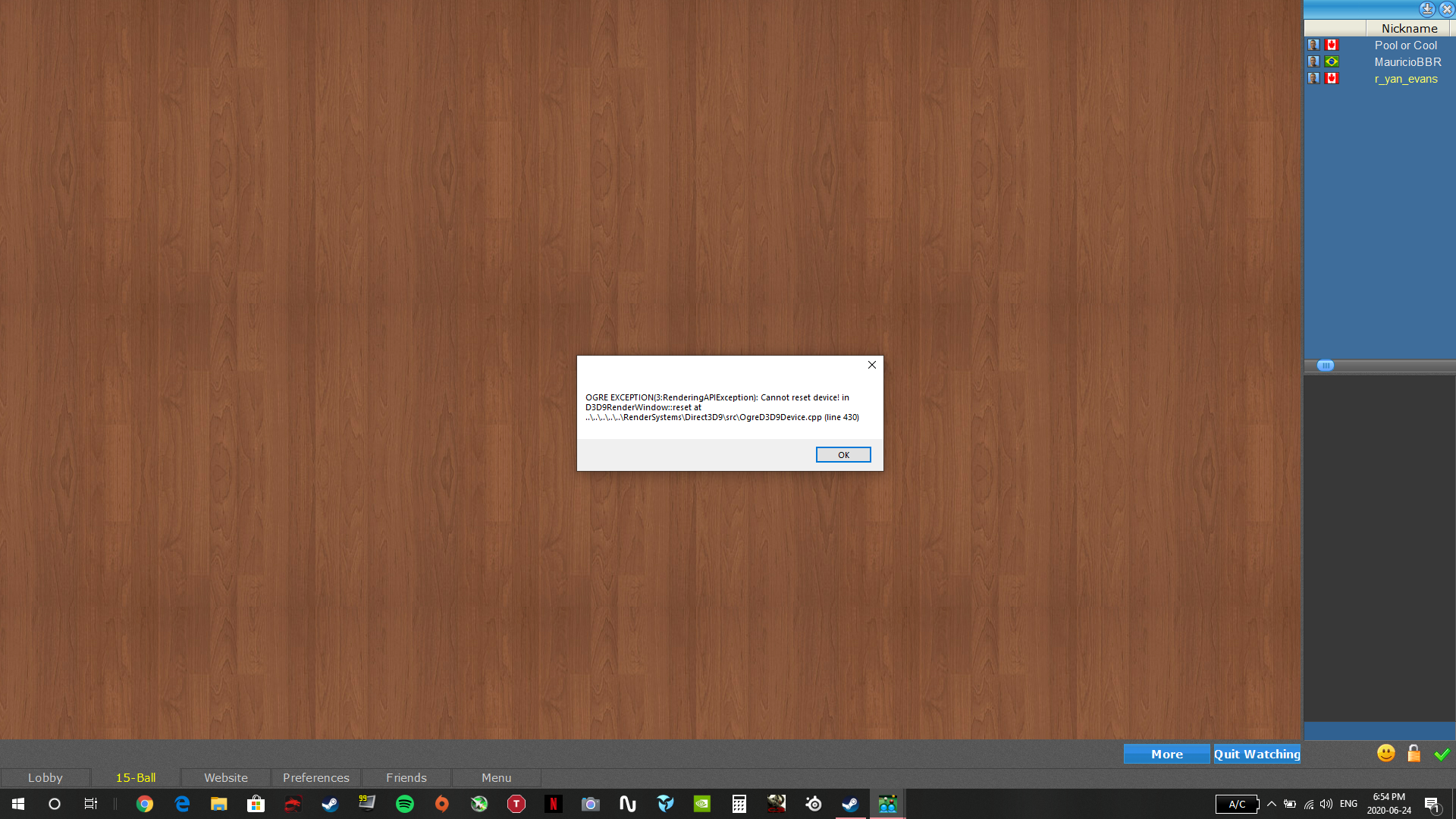This screenshot has width=1456, height=819.
Task: Click the Quit Watching button
Action: (1257, 754)
